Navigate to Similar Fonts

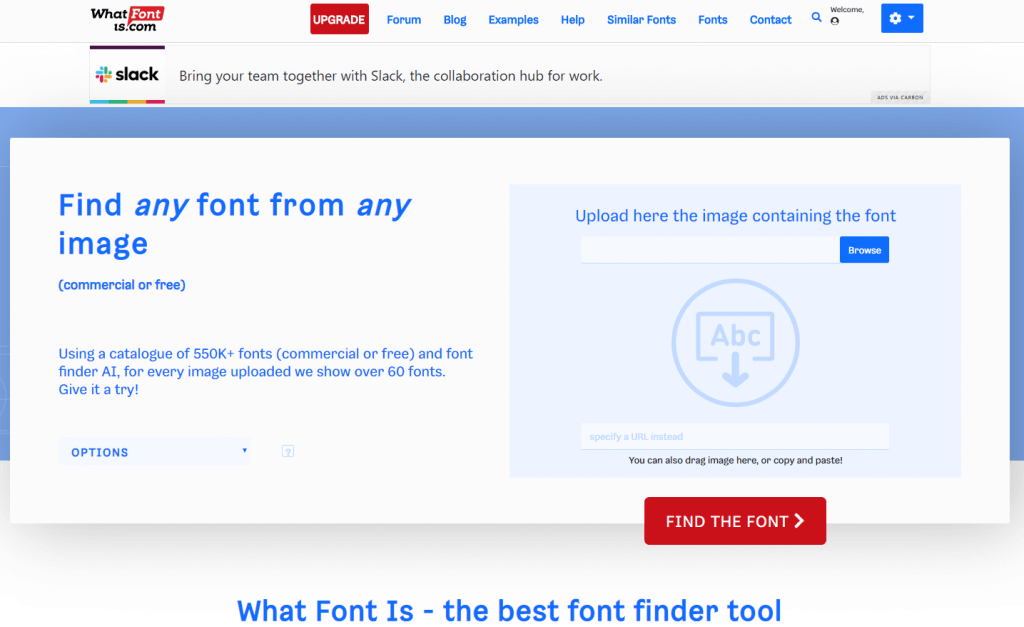tap(641, 20)
